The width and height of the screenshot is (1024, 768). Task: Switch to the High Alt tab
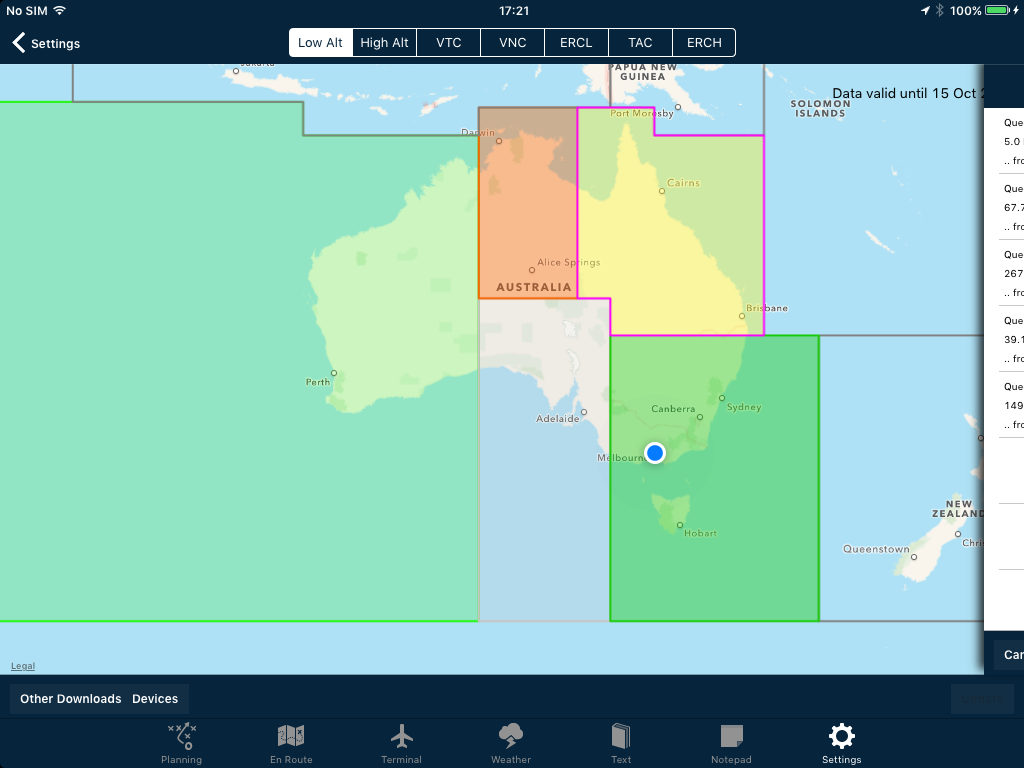(384, 42)
